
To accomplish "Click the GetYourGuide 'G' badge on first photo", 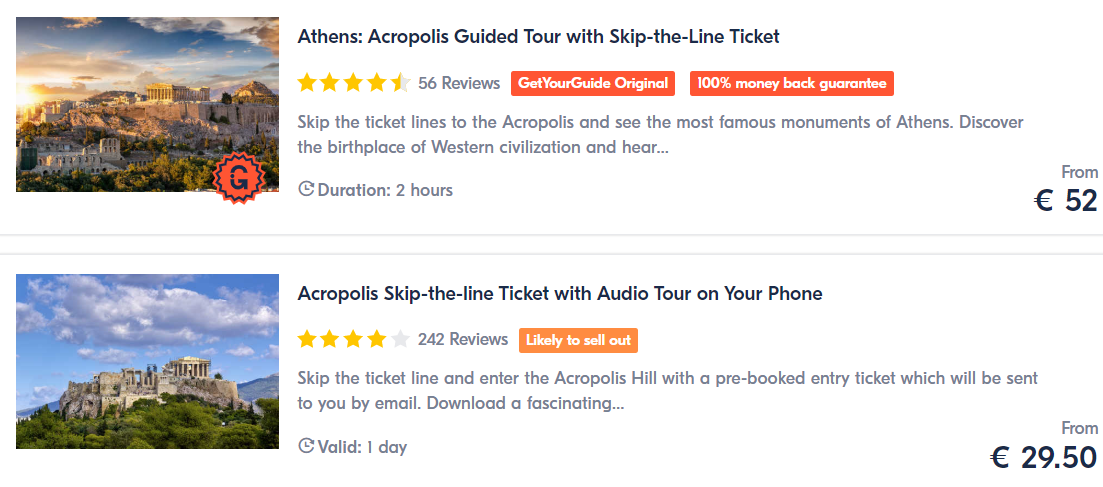I will point(240,179).
